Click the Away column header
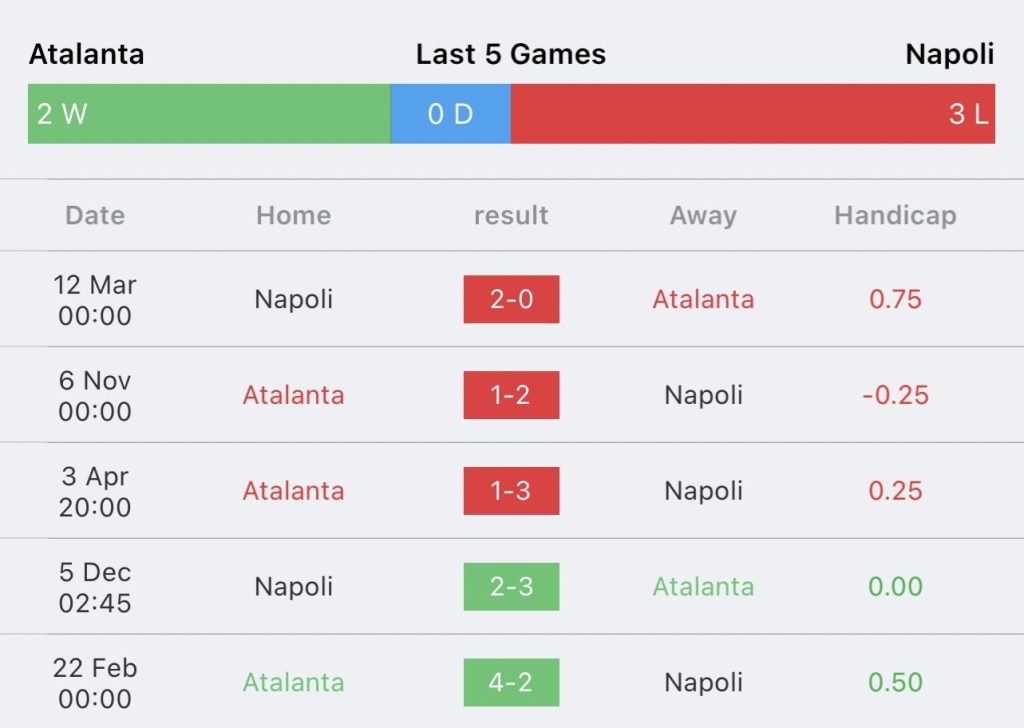This screenshot has height=728, width=1024. coord(703,215)
